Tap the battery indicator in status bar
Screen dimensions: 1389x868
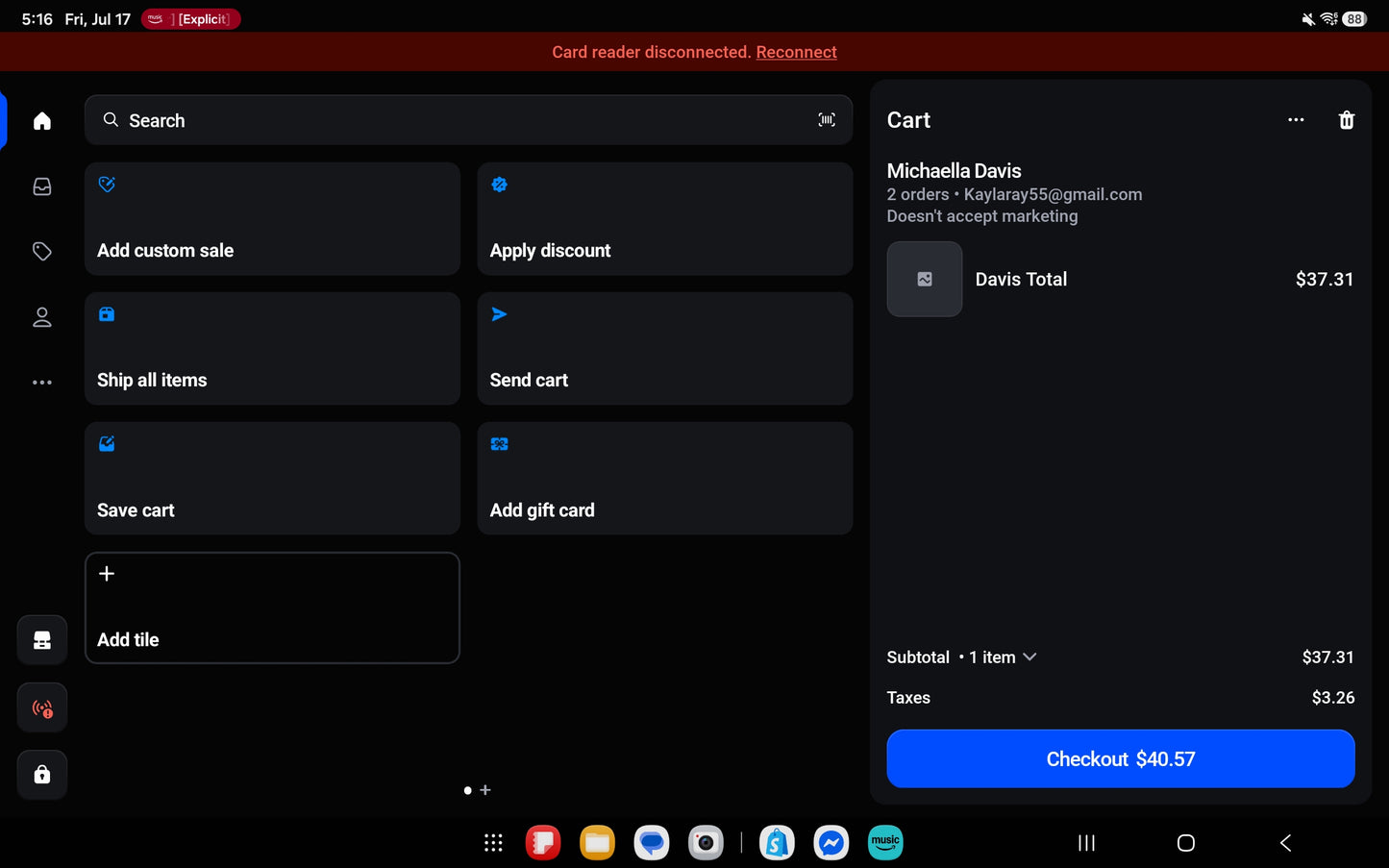tap(1354, 19)
